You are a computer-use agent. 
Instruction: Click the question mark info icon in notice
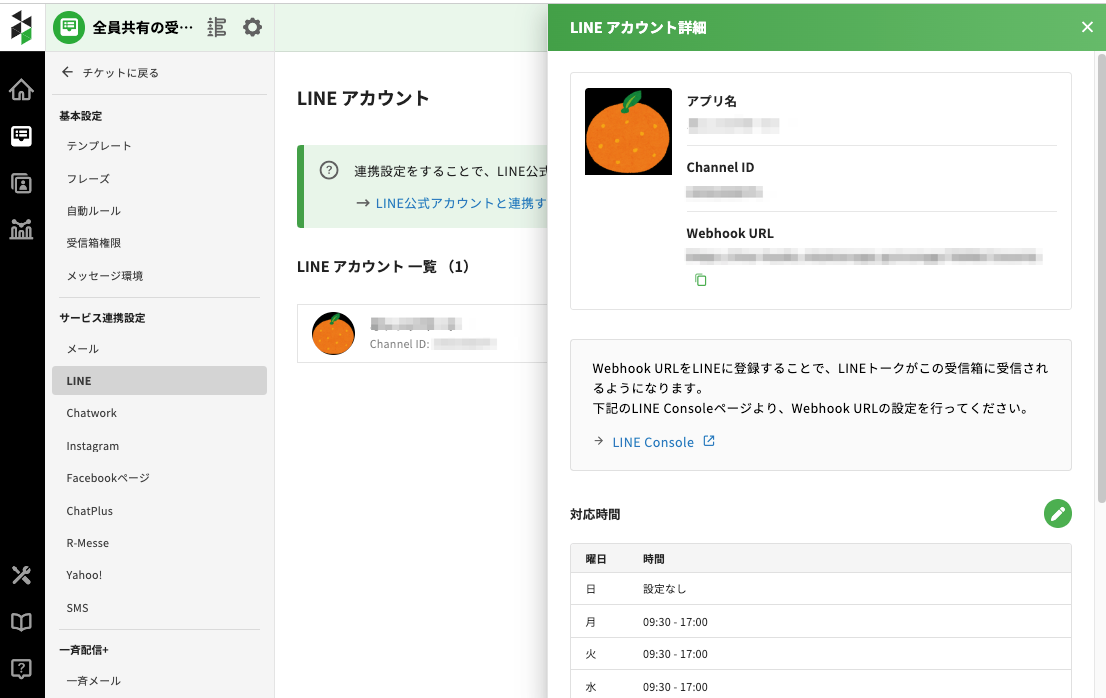[x=329, y=170]
